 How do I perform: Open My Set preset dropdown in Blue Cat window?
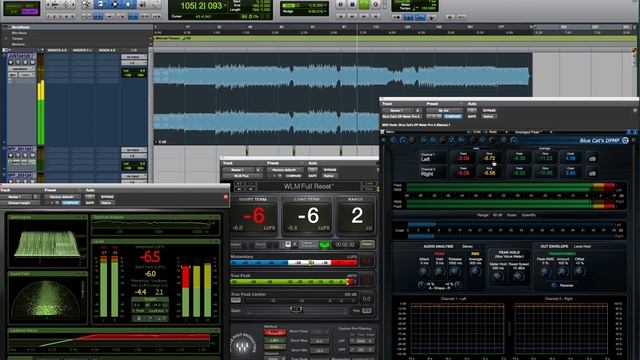click(x=444, y=111)
